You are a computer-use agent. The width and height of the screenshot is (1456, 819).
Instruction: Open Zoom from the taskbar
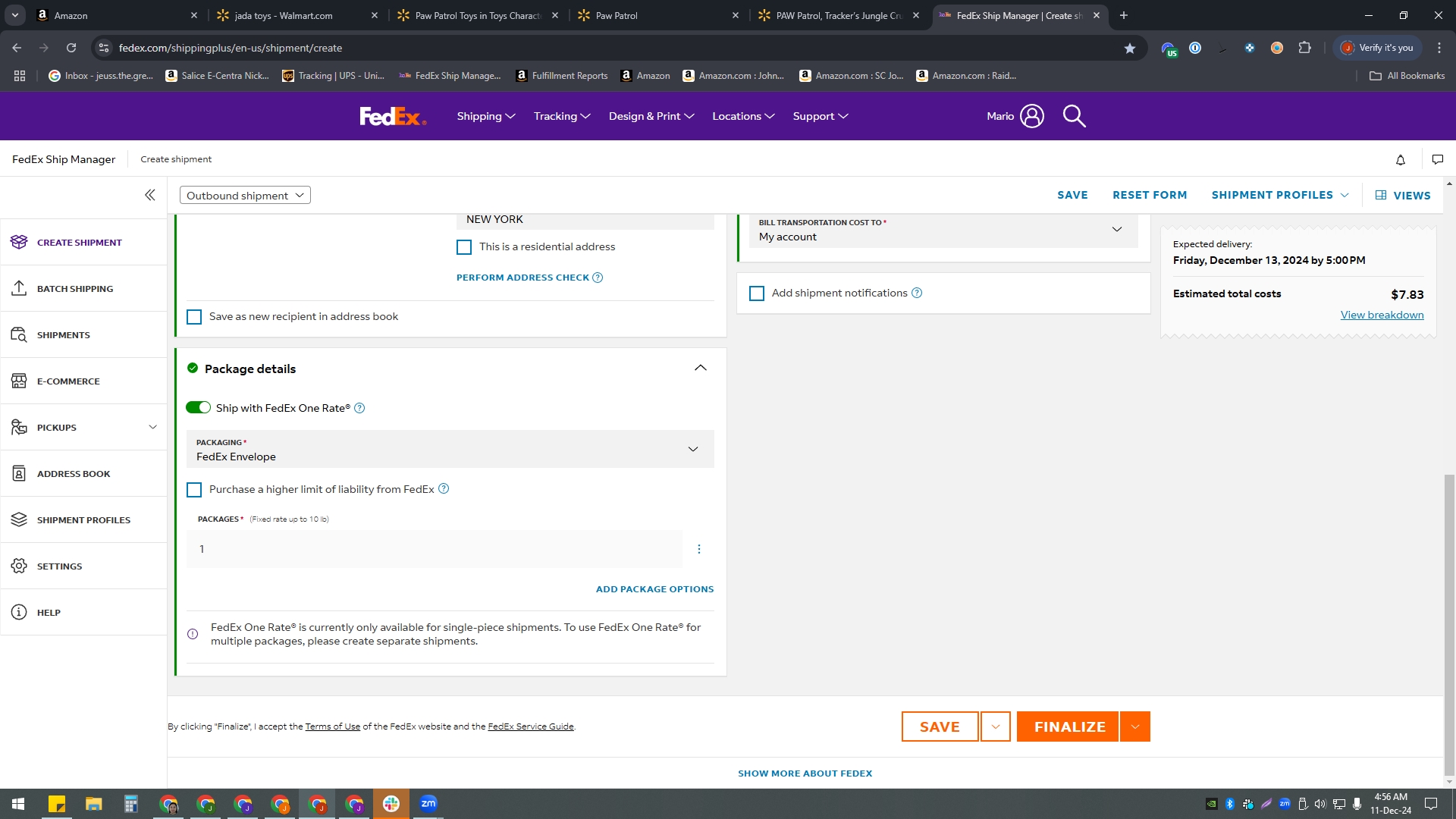428,804
